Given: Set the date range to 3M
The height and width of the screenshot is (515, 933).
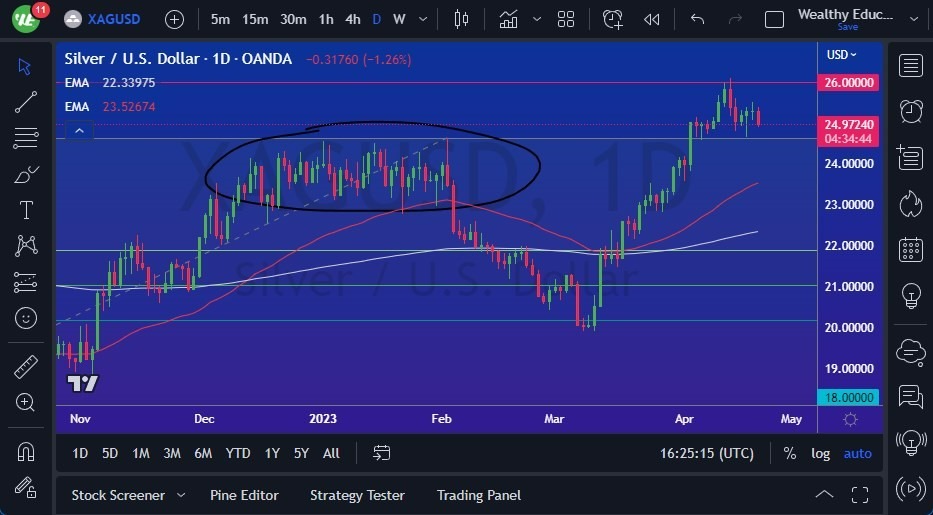Looking at the screenshot, I should click(172, 453).
